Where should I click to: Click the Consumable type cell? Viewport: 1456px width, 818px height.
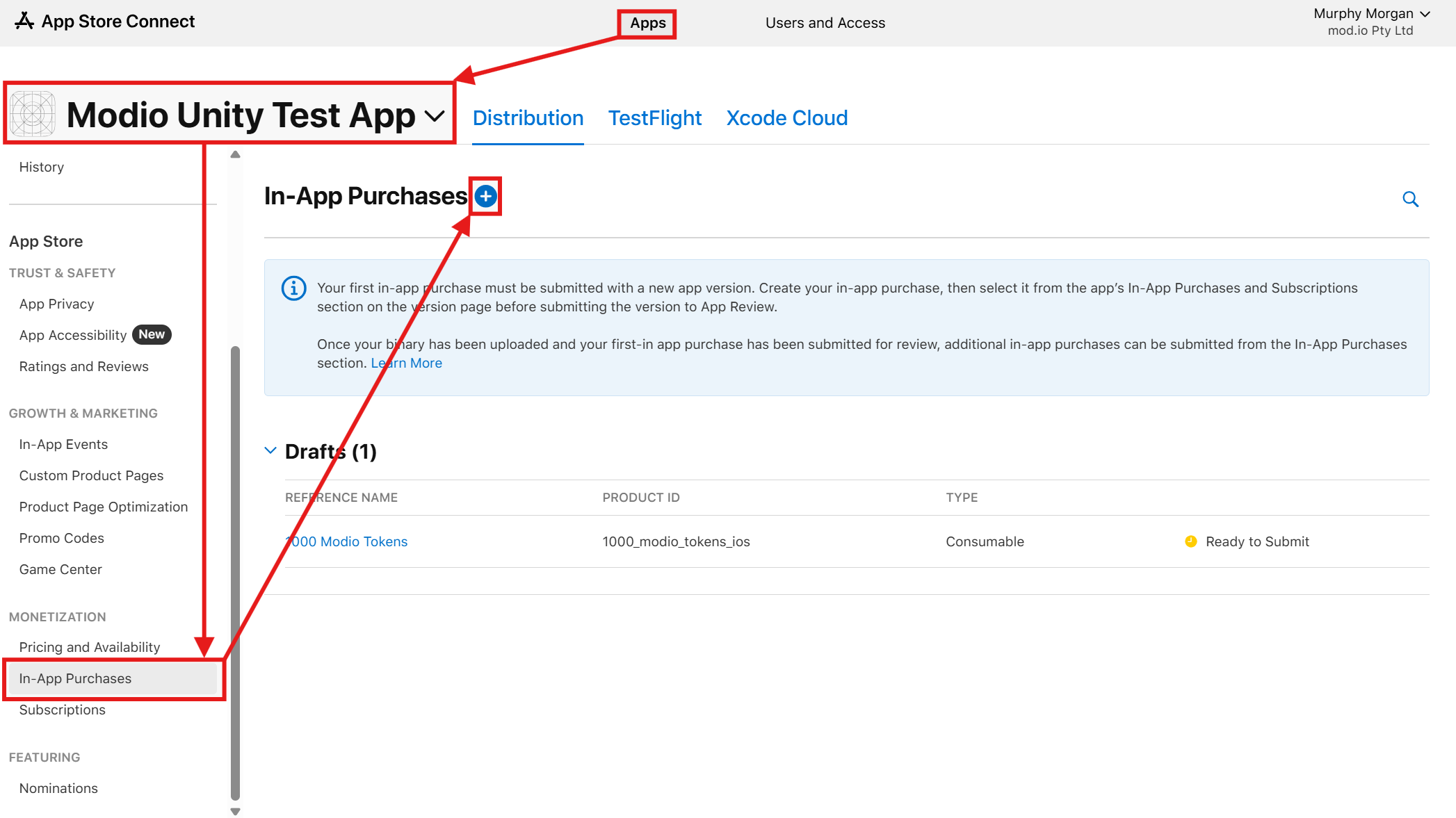985,541
